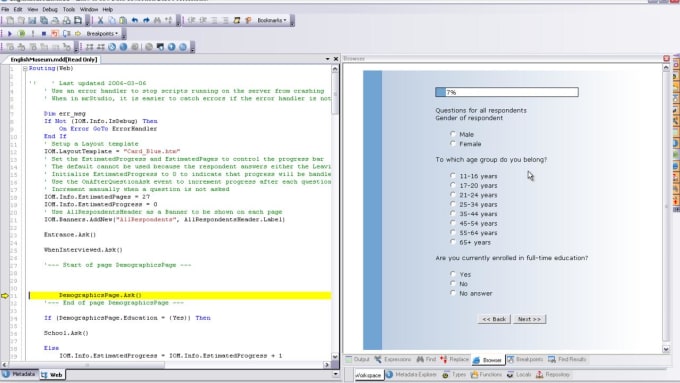Click the Stop square icon in debug toolbar
Viewport: 680px width, 383px height.
point(44,33)
